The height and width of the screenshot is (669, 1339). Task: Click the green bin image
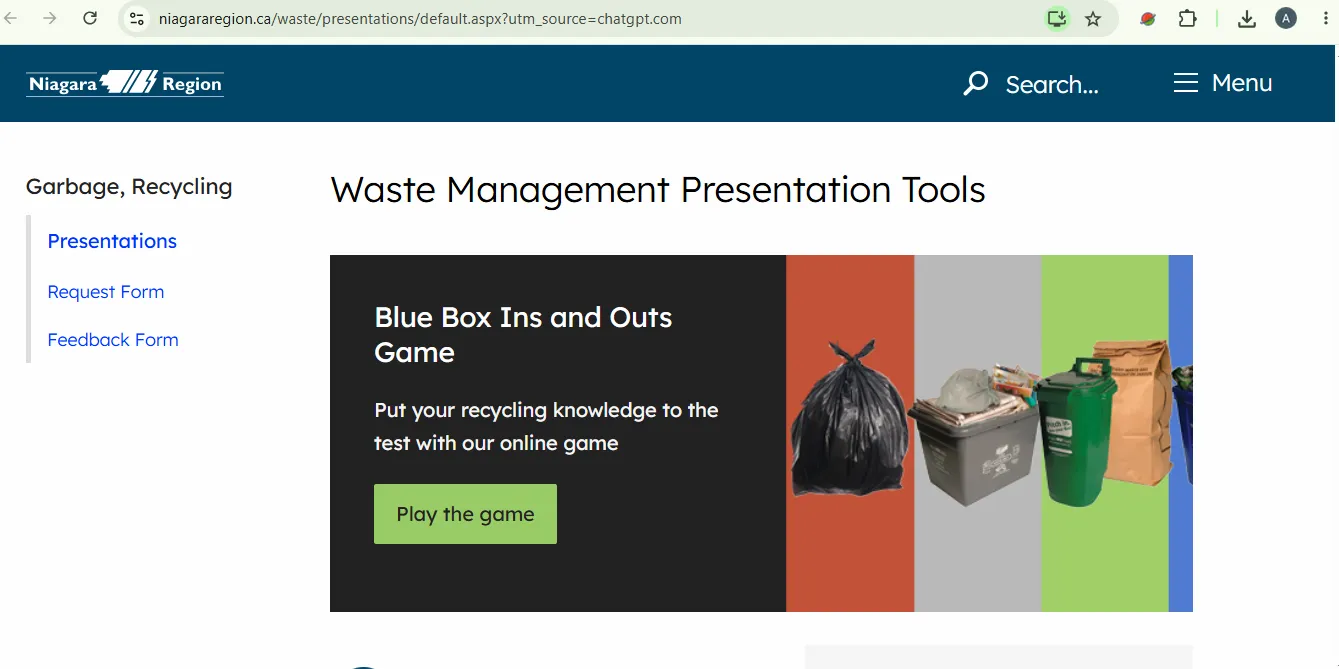(x=1076, y=430)
